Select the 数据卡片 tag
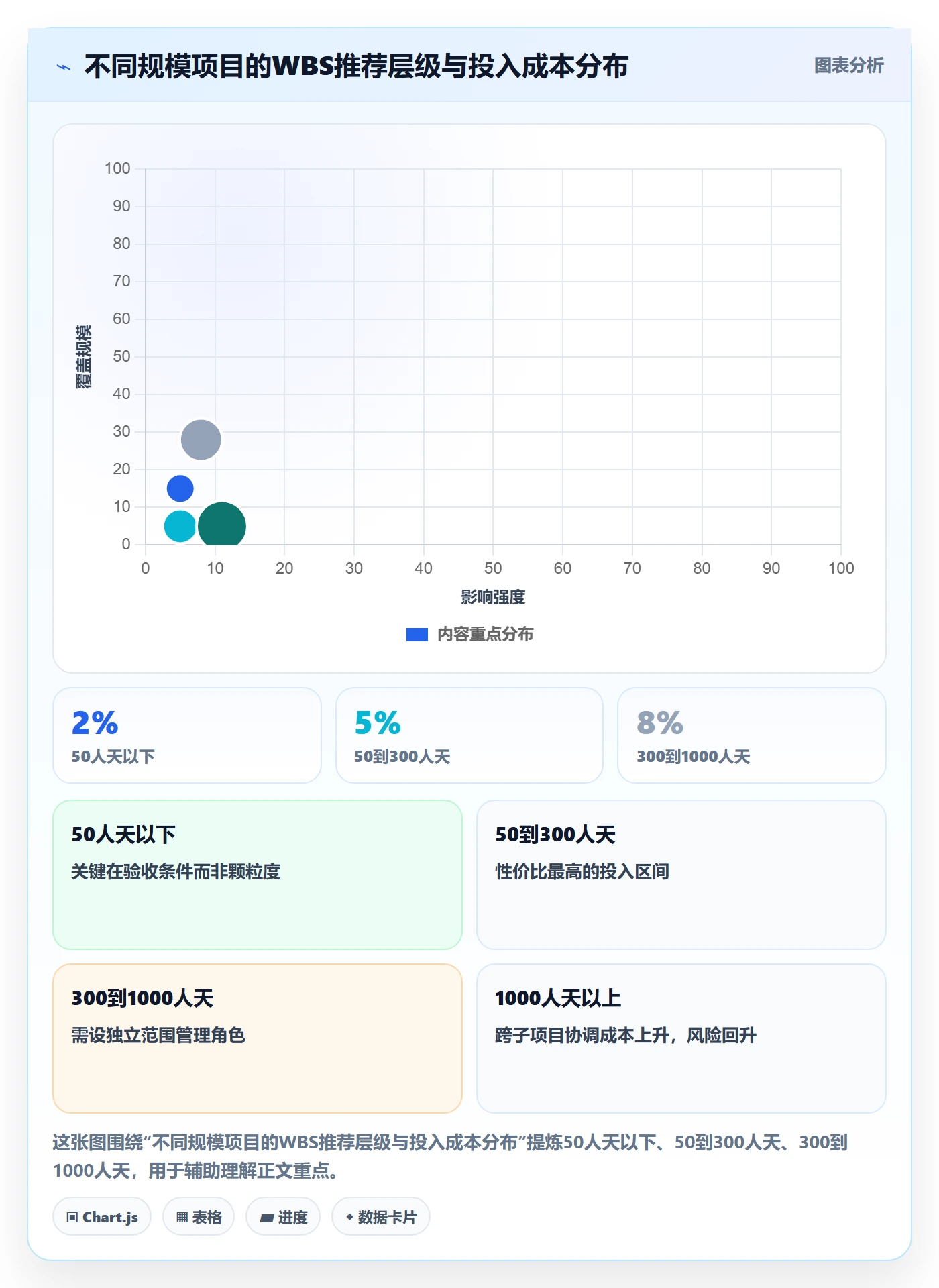939x1288 pixels. (381, 1216)
